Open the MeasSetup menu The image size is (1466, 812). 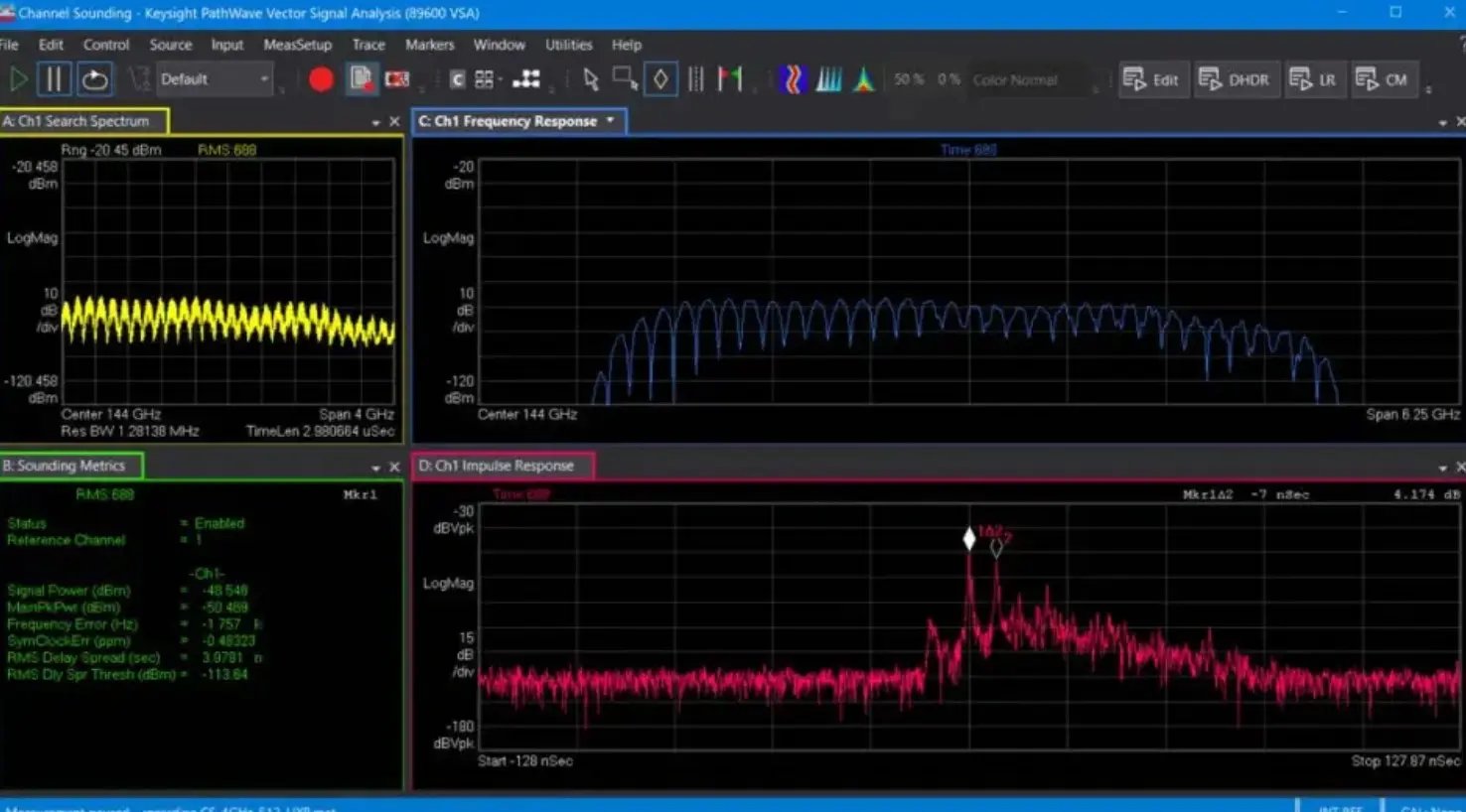point(297,45)
